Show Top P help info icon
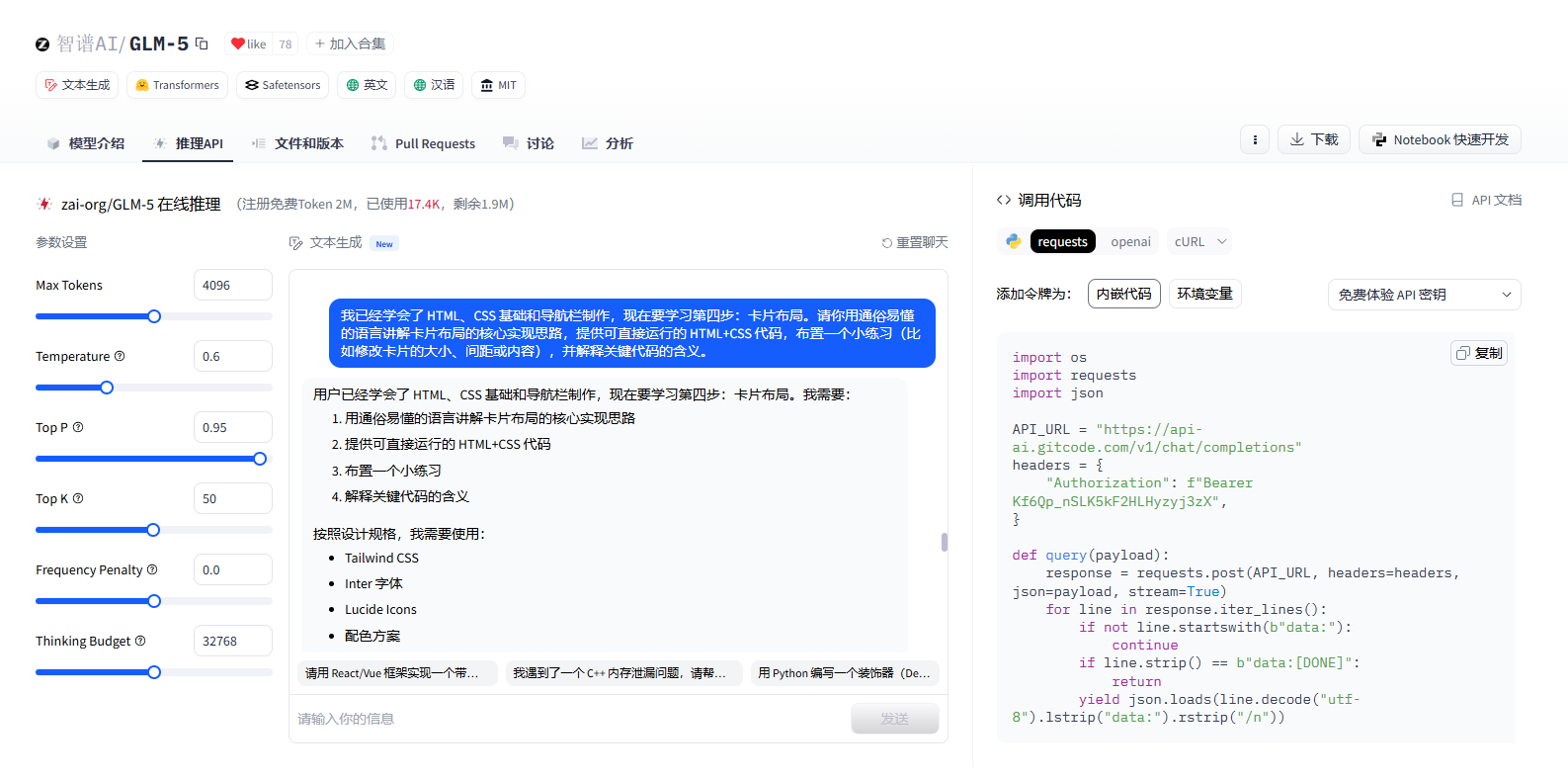 [x=78, y=427]
